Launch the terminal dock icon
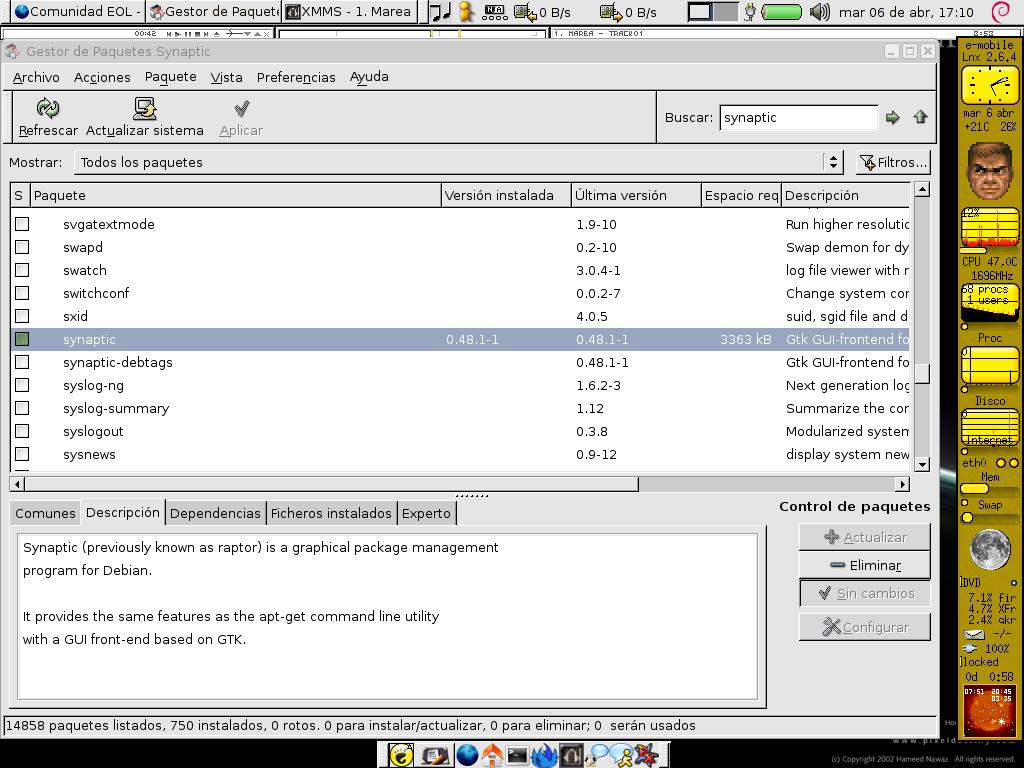1024x768 pixels. [x=517, y=756]
